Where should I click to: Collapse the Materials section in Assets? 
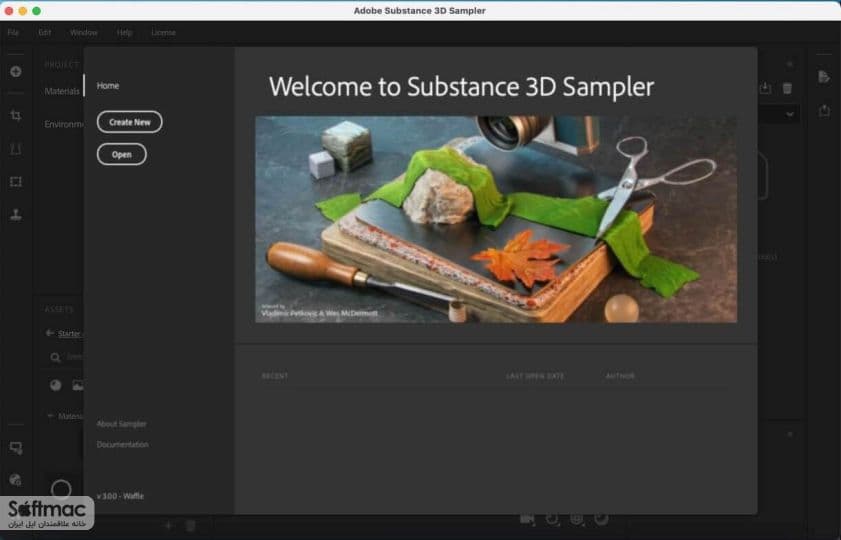[50, 416]
